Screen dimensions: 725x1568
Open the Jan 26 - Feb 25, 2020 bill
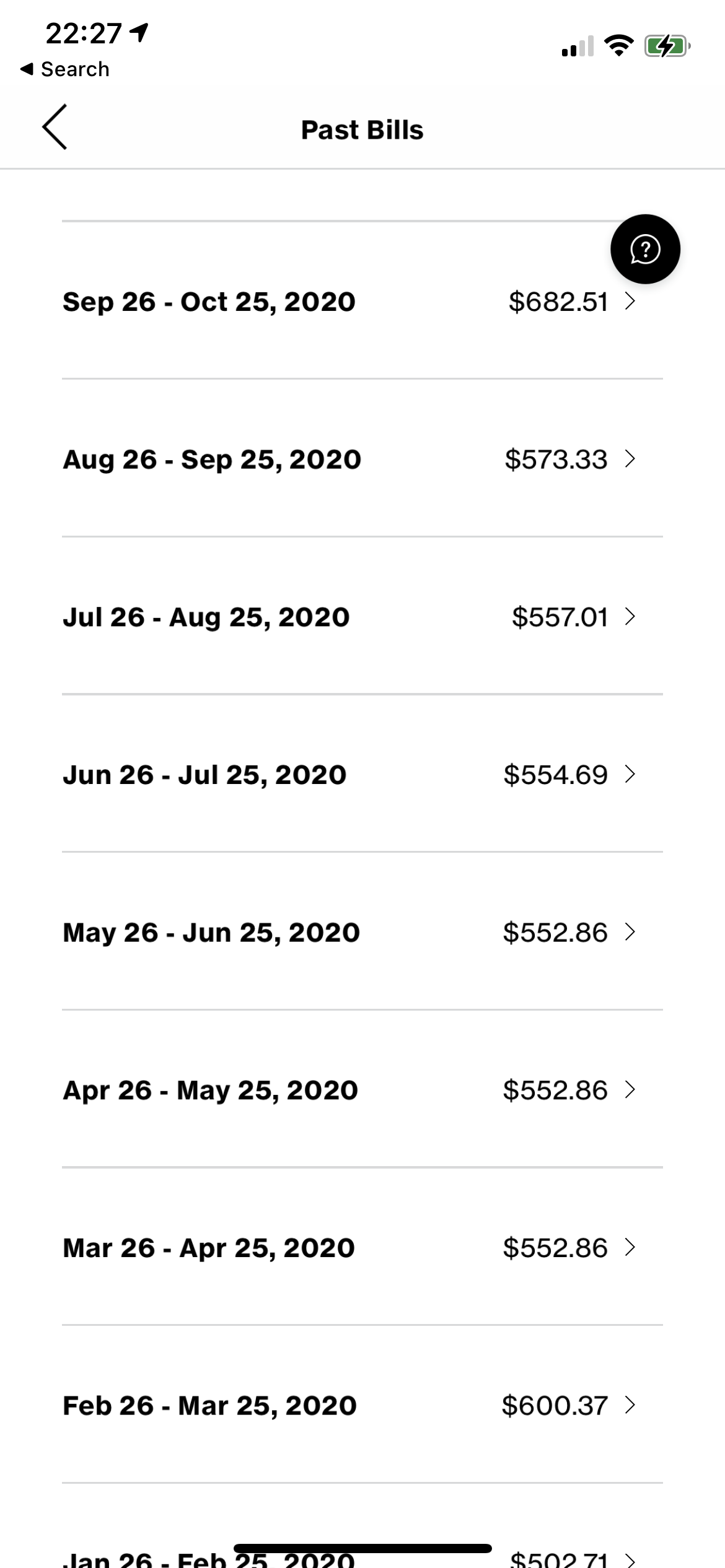(362, 1548)
